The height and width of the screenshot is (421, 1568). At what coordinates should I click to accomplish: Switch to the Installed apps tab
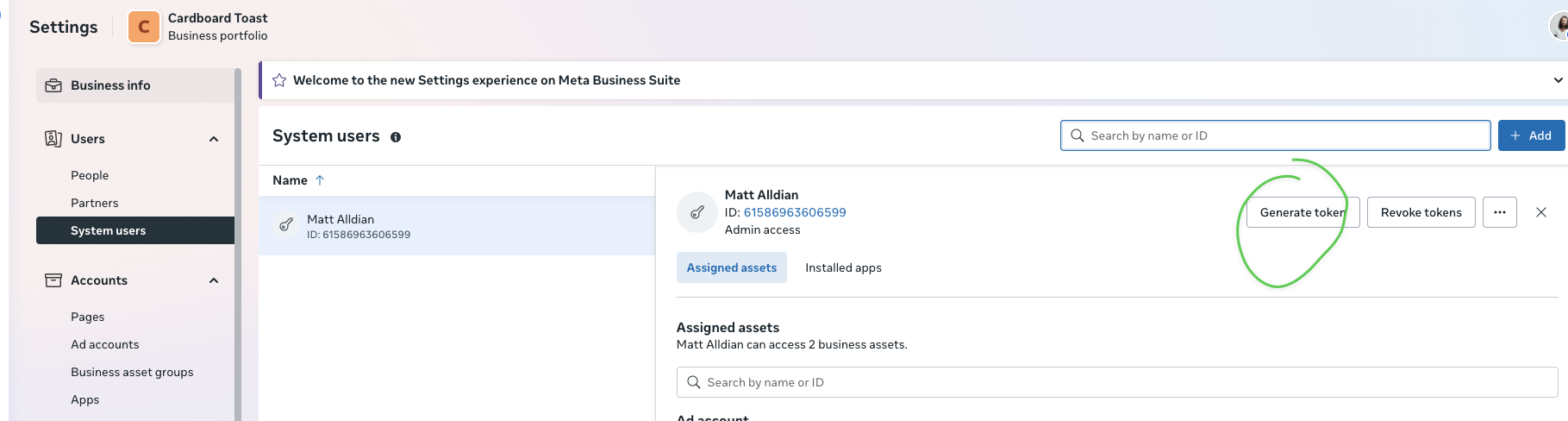(843, 268)
